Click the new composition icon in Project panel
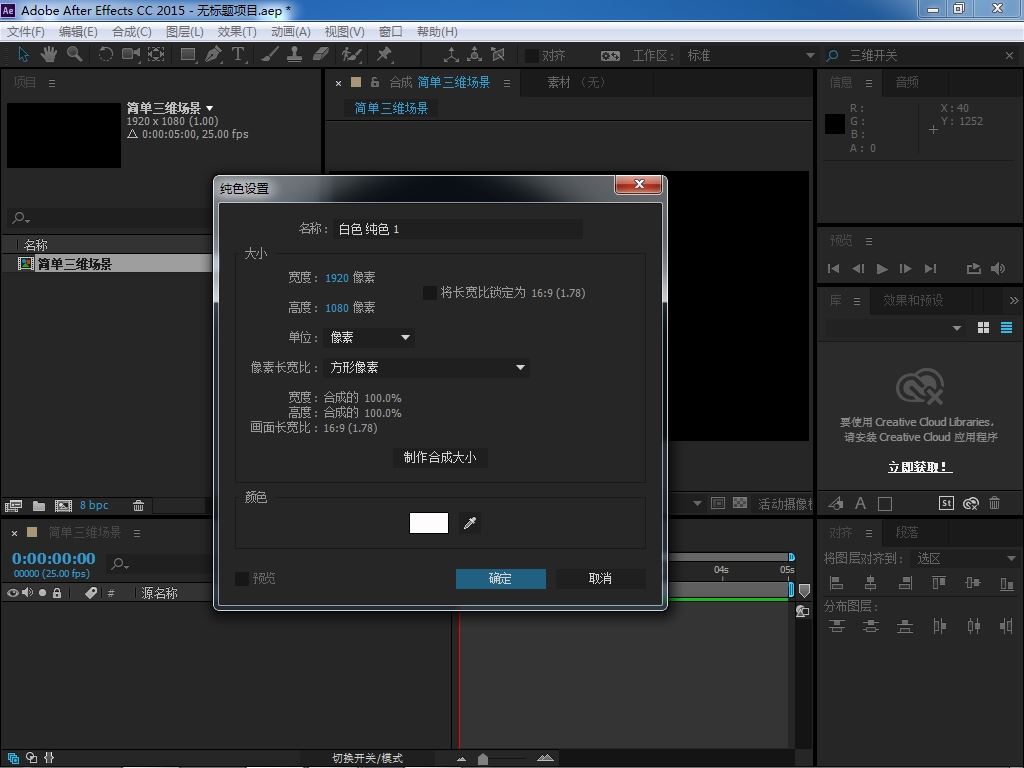The height and width of the screenshot is (768, 1024). pos(63,505)
